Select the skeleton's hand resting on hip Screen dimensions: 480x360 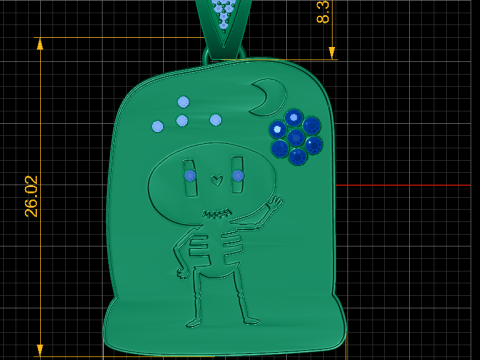182,273
